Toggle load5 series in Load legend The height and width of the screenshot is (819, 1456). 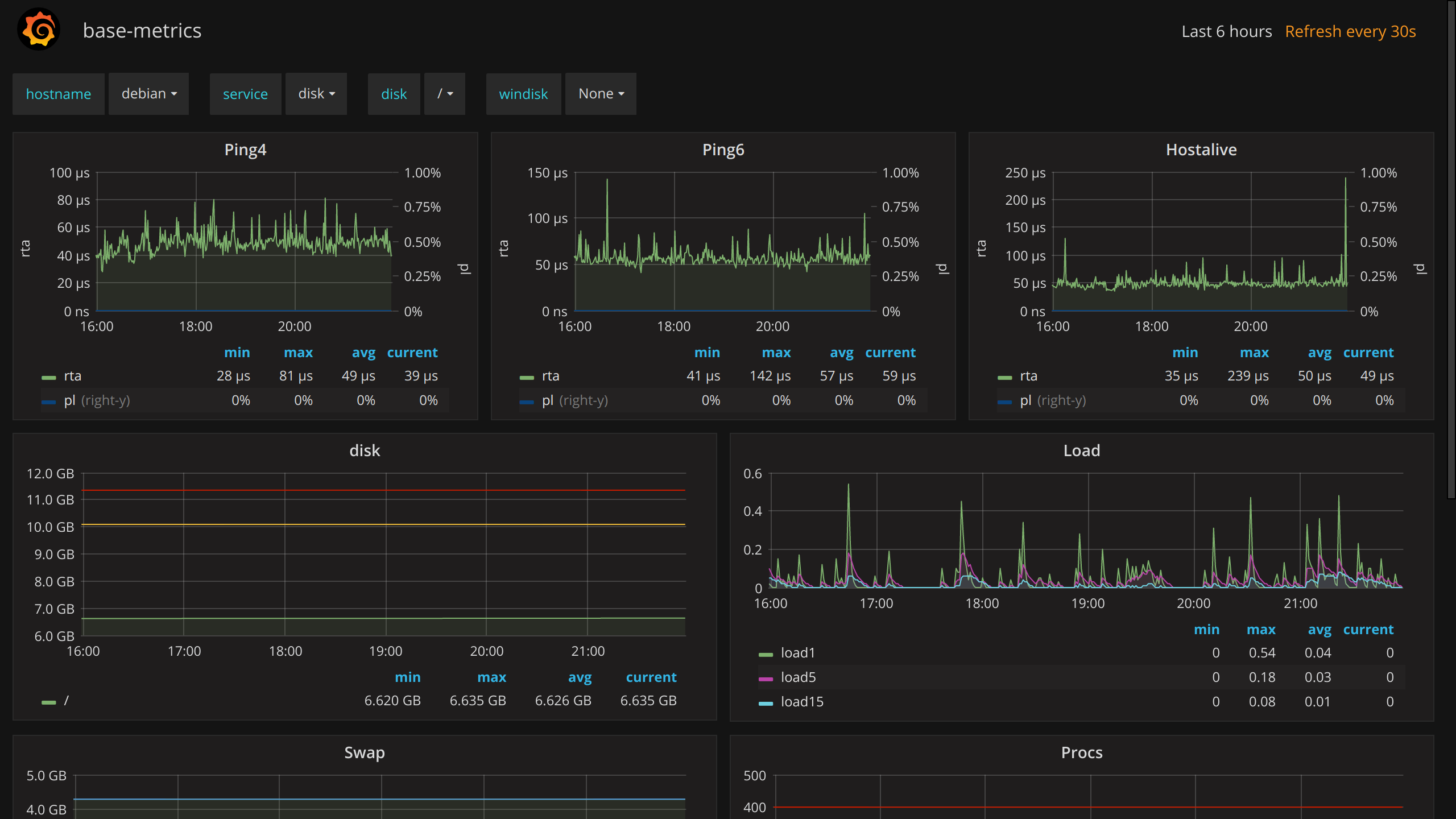798,677
